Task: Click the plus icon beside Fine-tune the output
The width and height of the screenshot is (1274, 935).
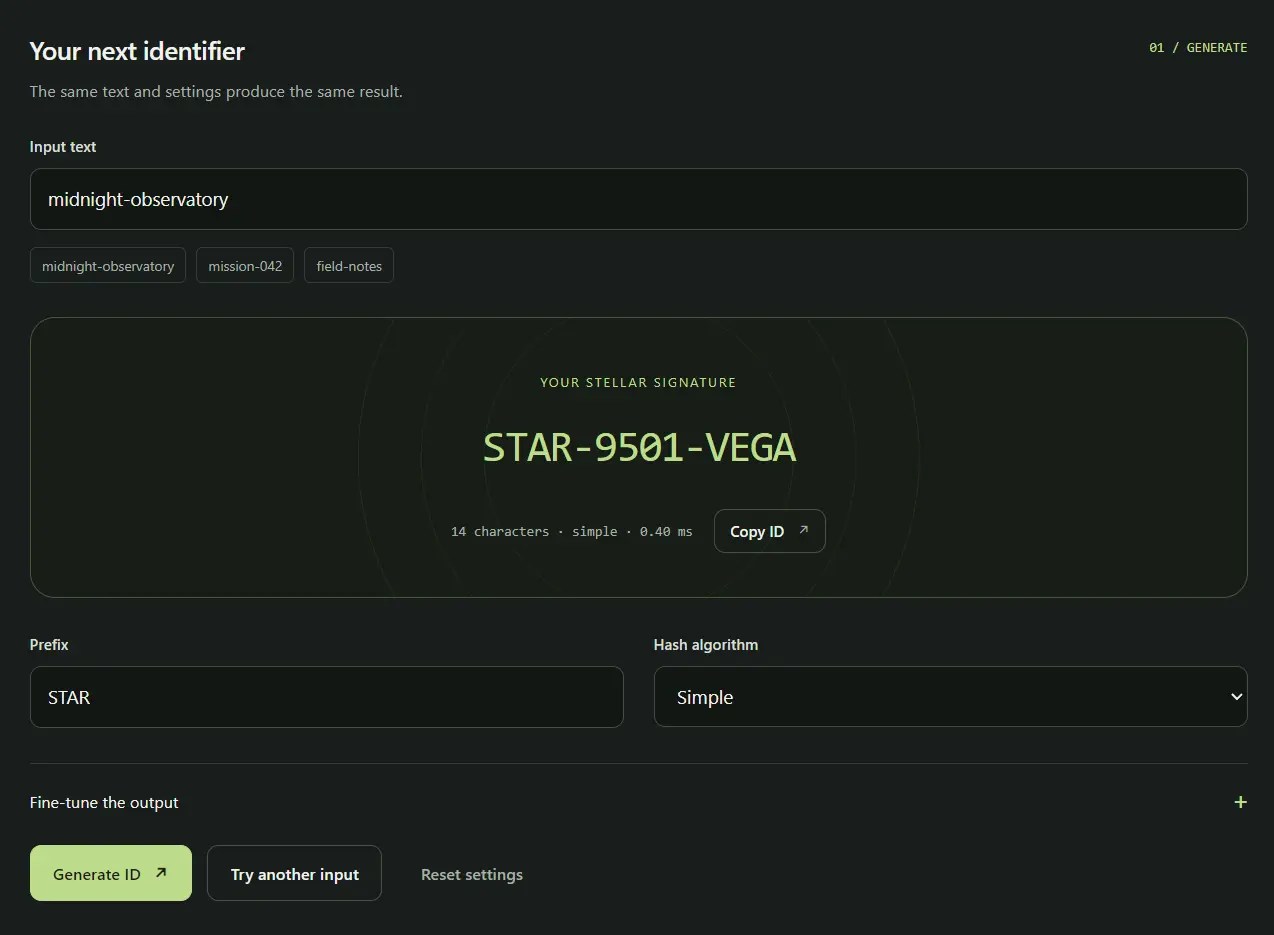Action: [1240, 802]
